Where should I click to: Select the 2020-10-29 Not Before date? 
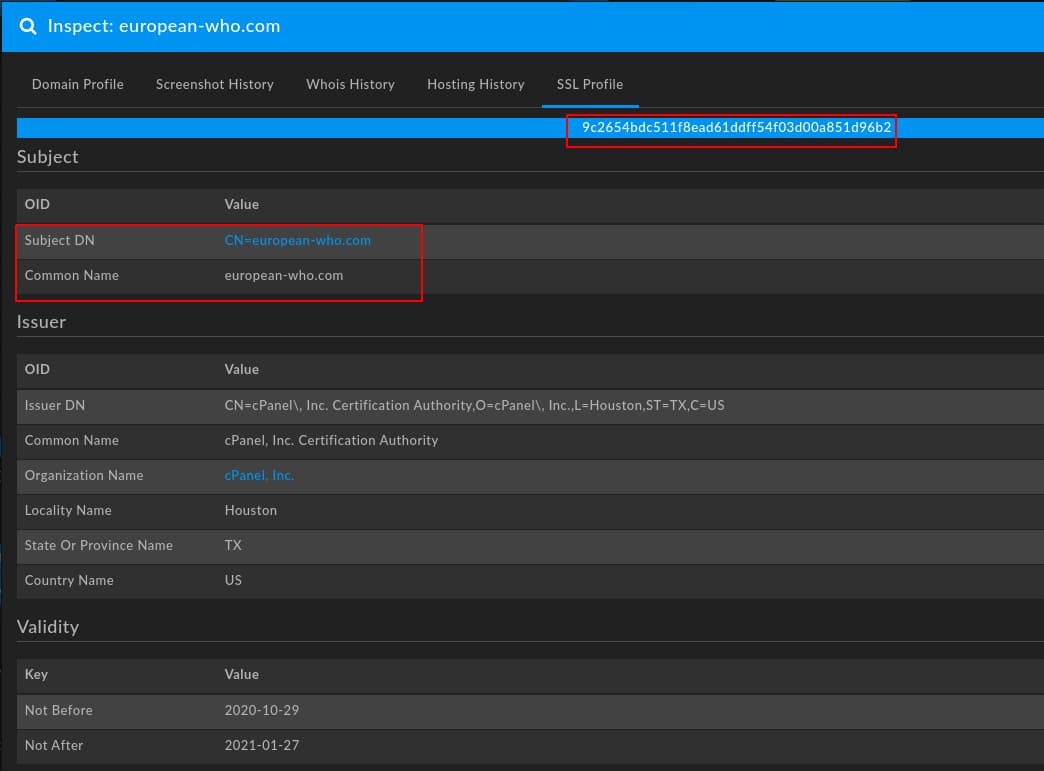click(262, 710)
